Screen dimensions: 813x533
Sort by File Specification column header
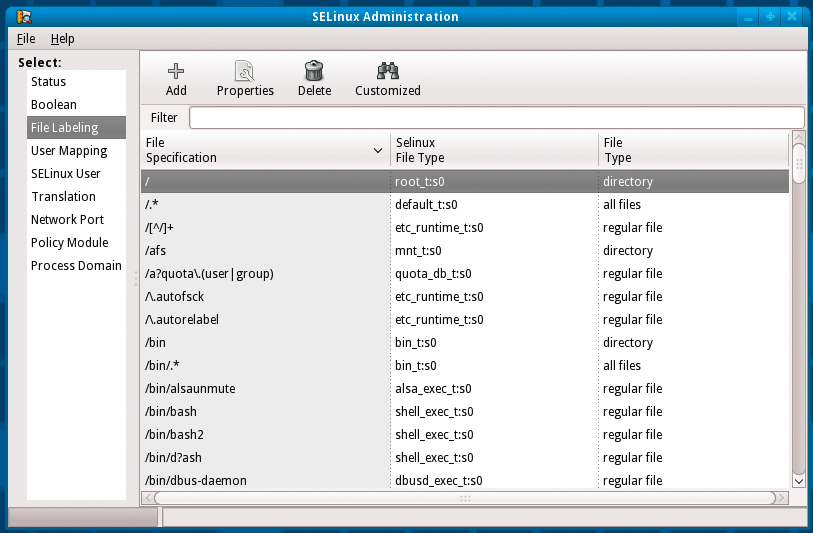265,150
